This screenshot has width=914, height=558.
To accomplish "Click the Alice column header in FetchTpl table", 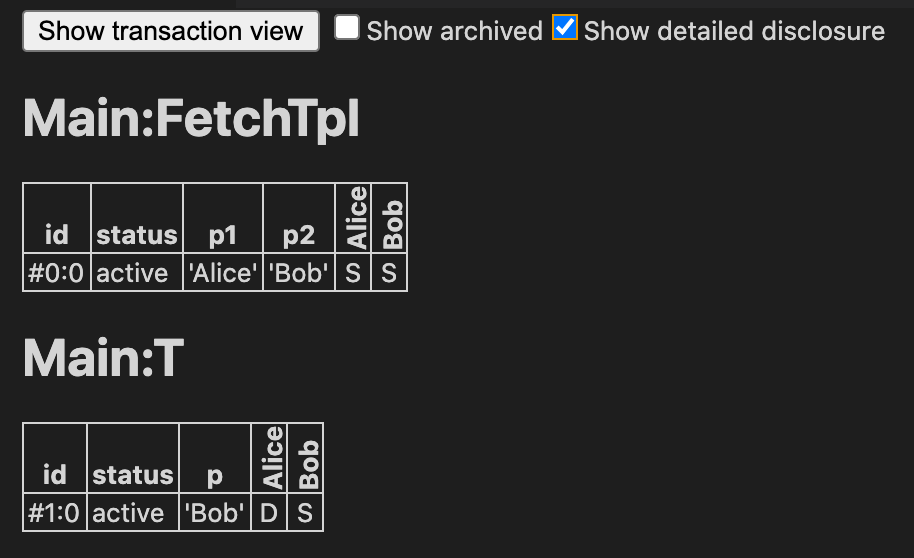I will point(356,217).
